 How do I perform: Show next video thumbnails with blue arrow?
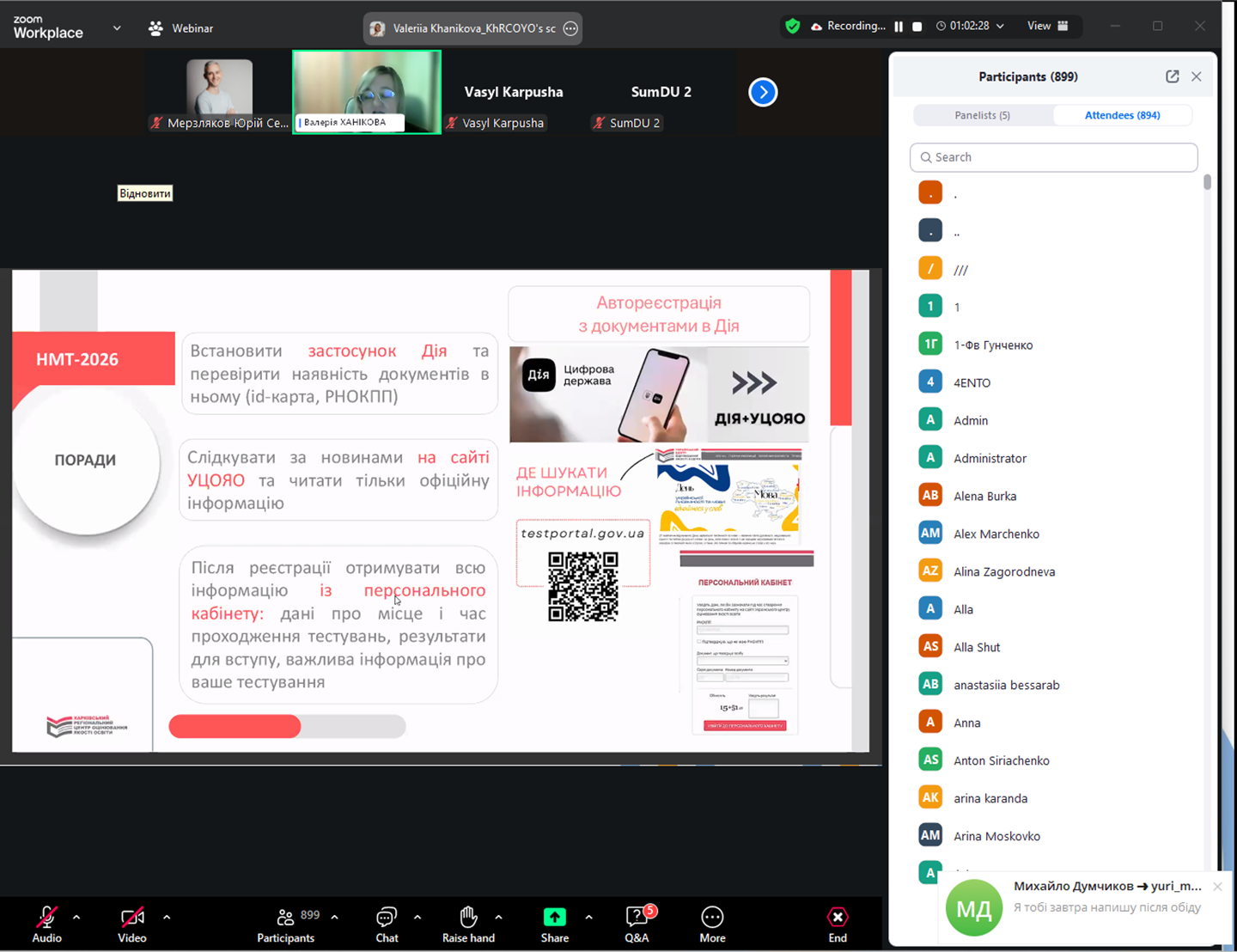pyautogui.click(x=763, y=92)
